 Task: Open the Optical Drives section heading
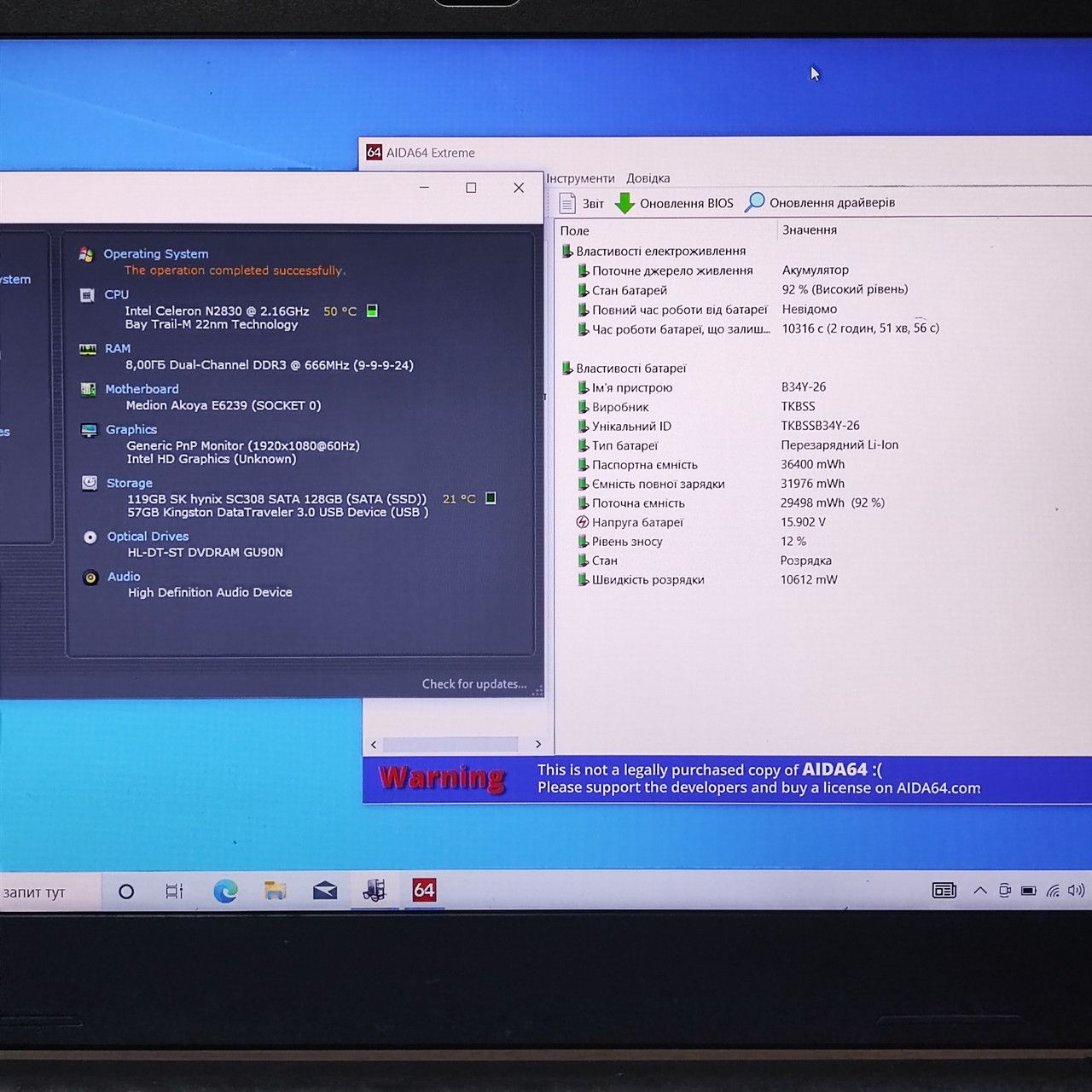pos(148,537)
